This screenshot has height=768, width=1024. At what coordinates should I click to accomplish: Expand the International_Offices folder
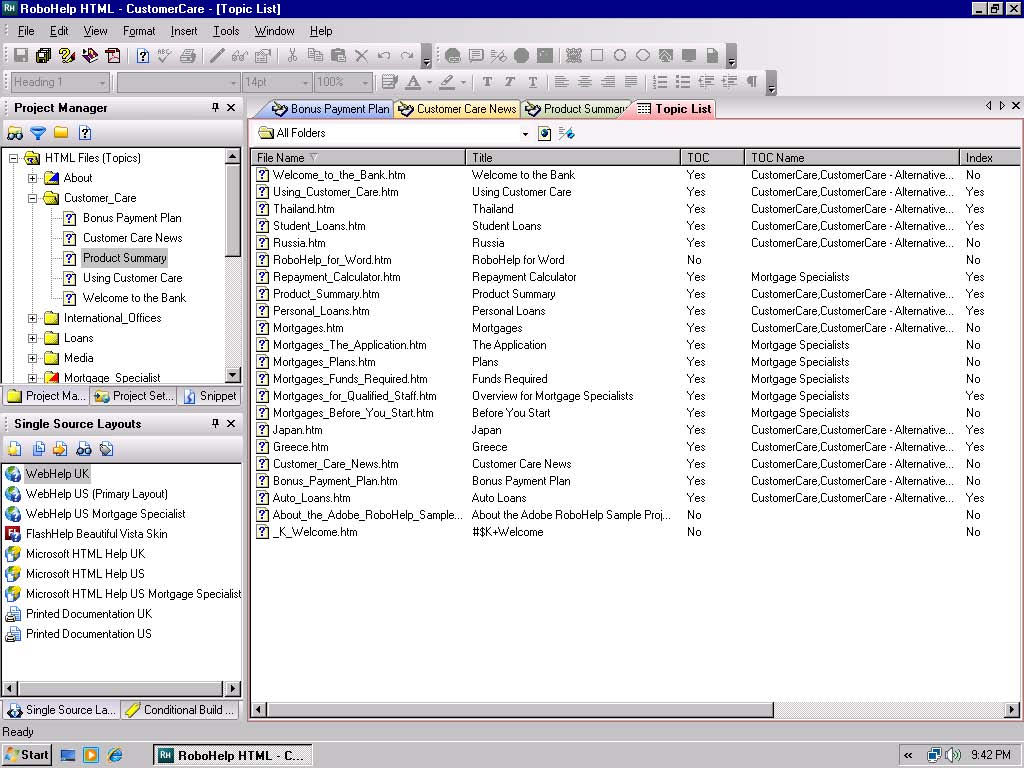pyautogui.click(x=32, y=318)
